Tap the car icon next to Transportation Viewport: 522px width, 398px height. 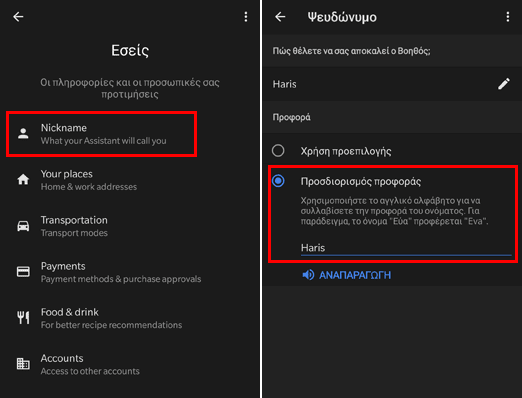[23, 226]
